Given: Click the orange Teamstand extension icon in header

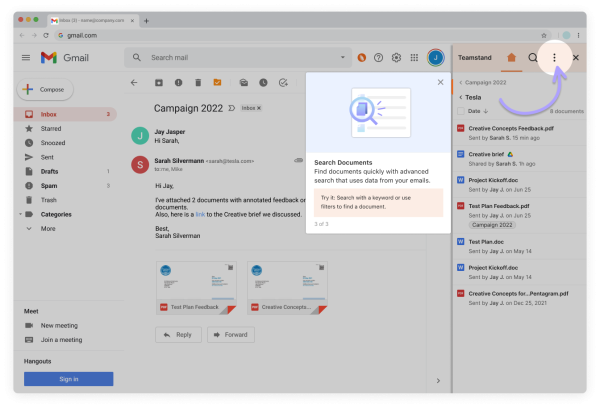Looking at the screenshot, I should (361, 57).
